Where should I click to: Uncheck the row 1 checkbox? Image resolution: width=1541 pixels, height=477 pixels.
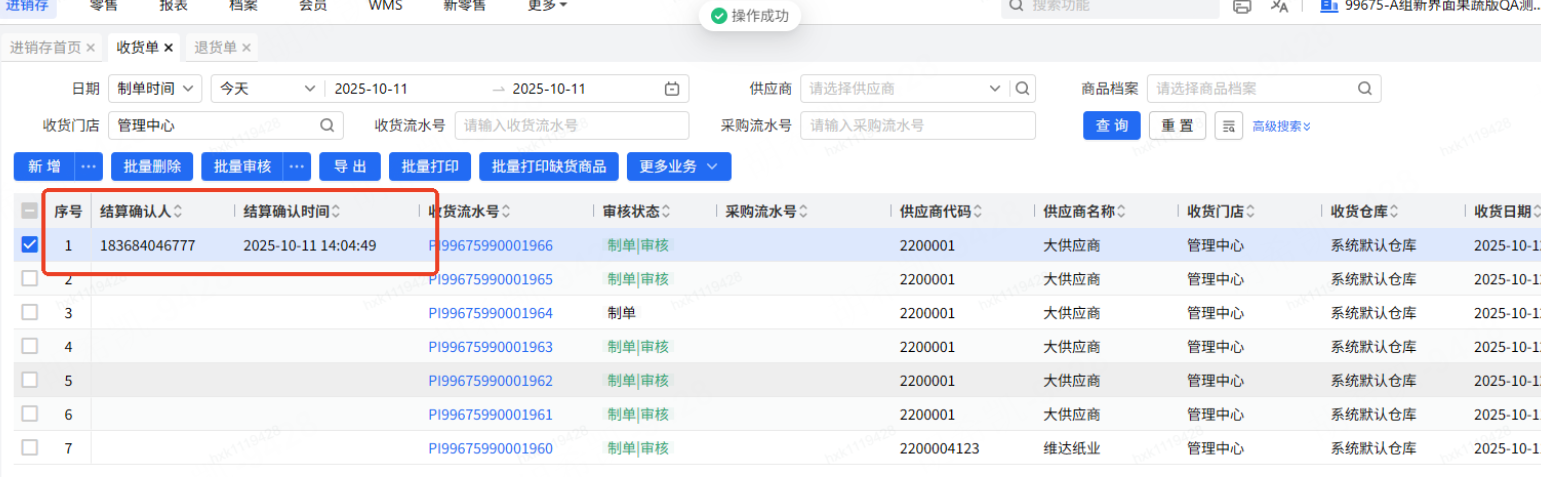[30, 244]
